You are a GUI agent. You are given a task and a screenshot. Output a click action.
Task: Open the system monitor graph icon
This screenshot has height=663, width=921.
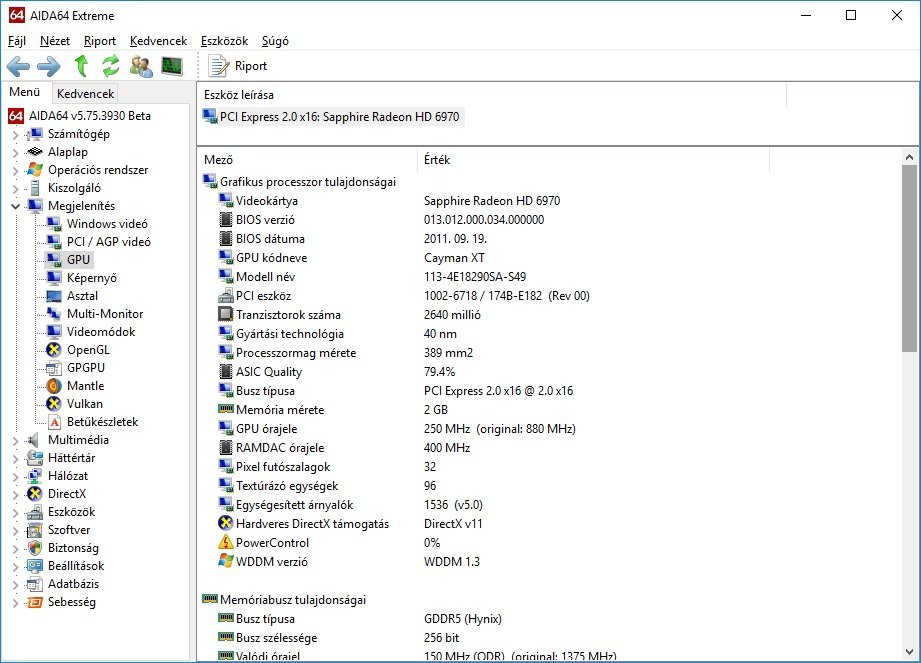click(172, 66)
